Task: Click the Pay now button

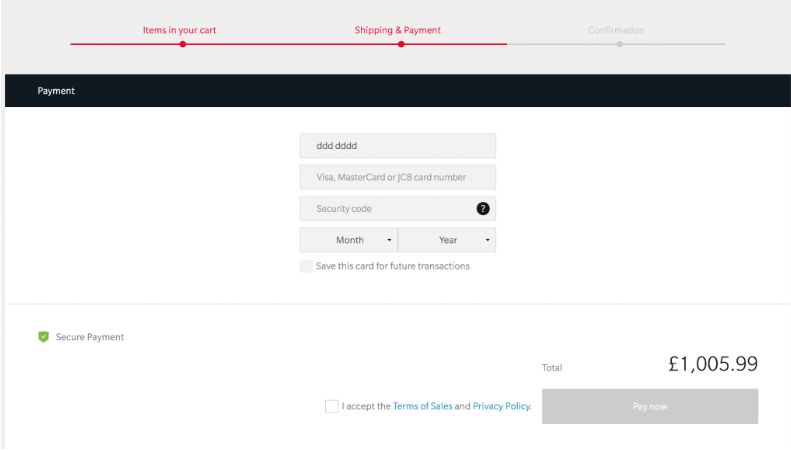Action: coord(650,406)
